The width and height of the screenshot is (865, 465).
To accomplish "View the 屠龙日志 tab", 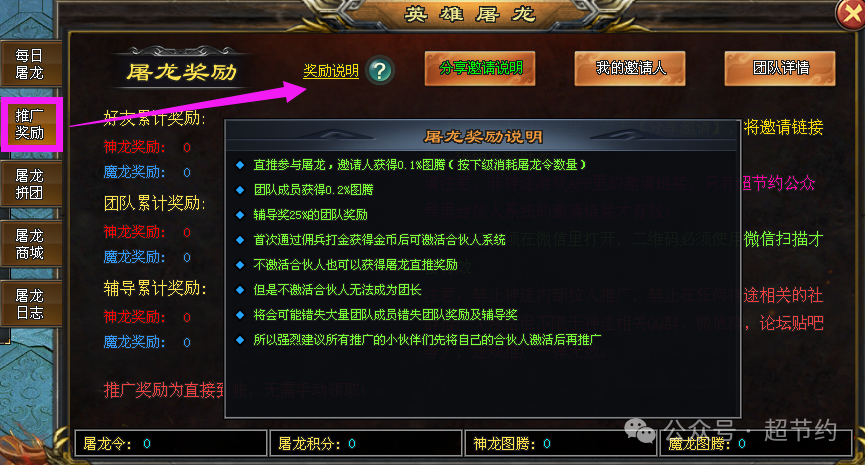I will 30,304.
